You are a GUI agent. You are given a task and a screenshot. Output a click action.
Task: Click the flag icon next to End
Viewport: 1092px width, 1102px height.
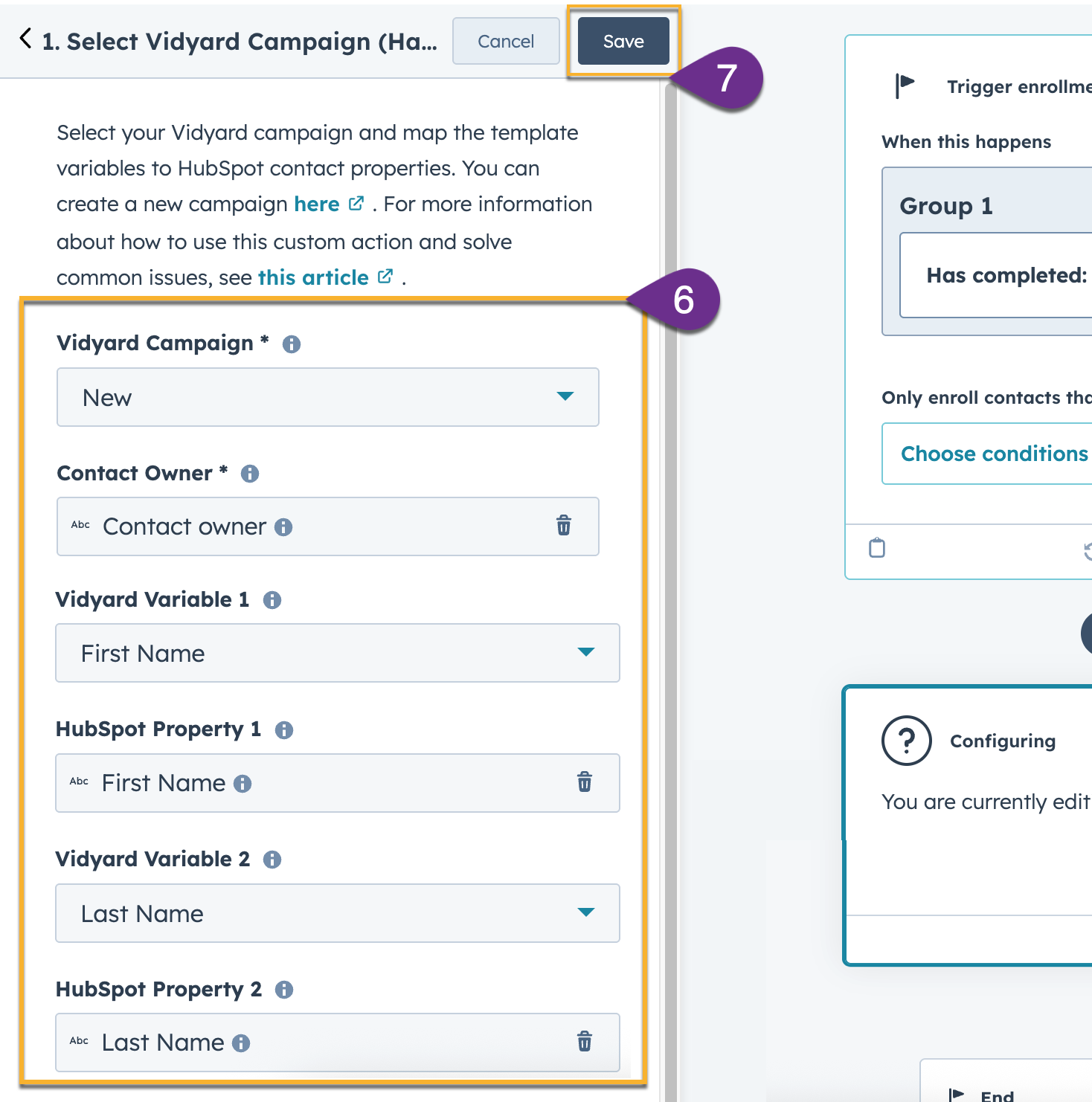(x=955, y=1092)
